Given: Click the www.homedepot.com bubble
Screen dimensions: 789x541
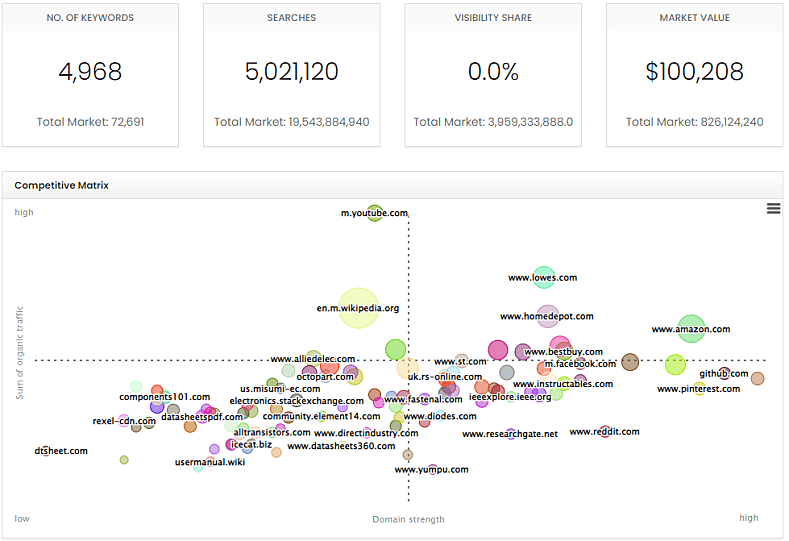Looking at the screenshot, I should (x=547, y=316).
